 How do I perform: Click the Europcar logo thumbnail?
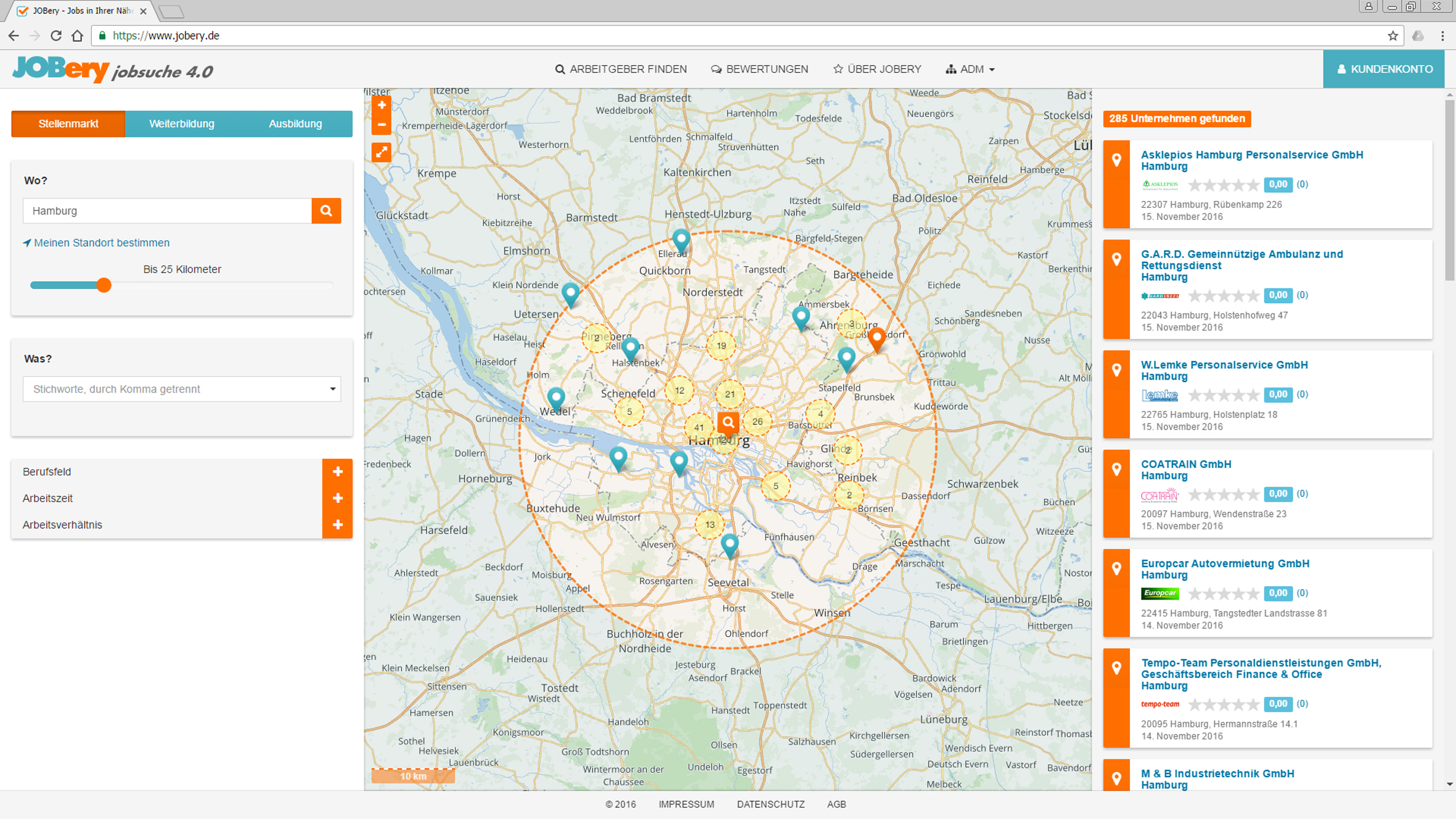coord(1159,593)
